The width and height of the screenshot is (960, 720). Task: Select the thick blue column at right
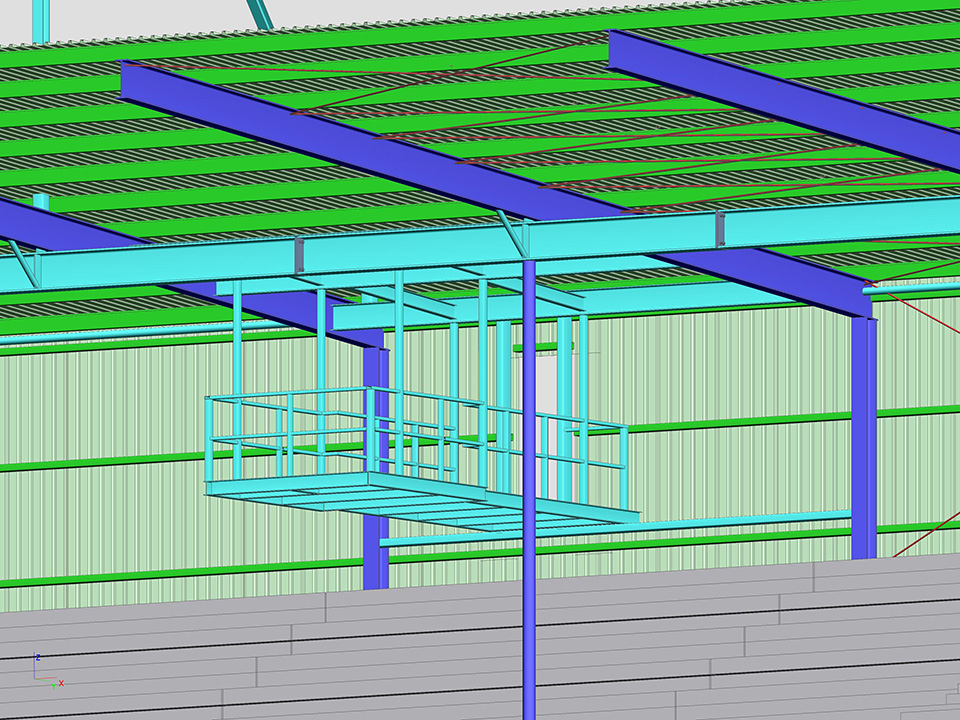(x=864, y=440)
